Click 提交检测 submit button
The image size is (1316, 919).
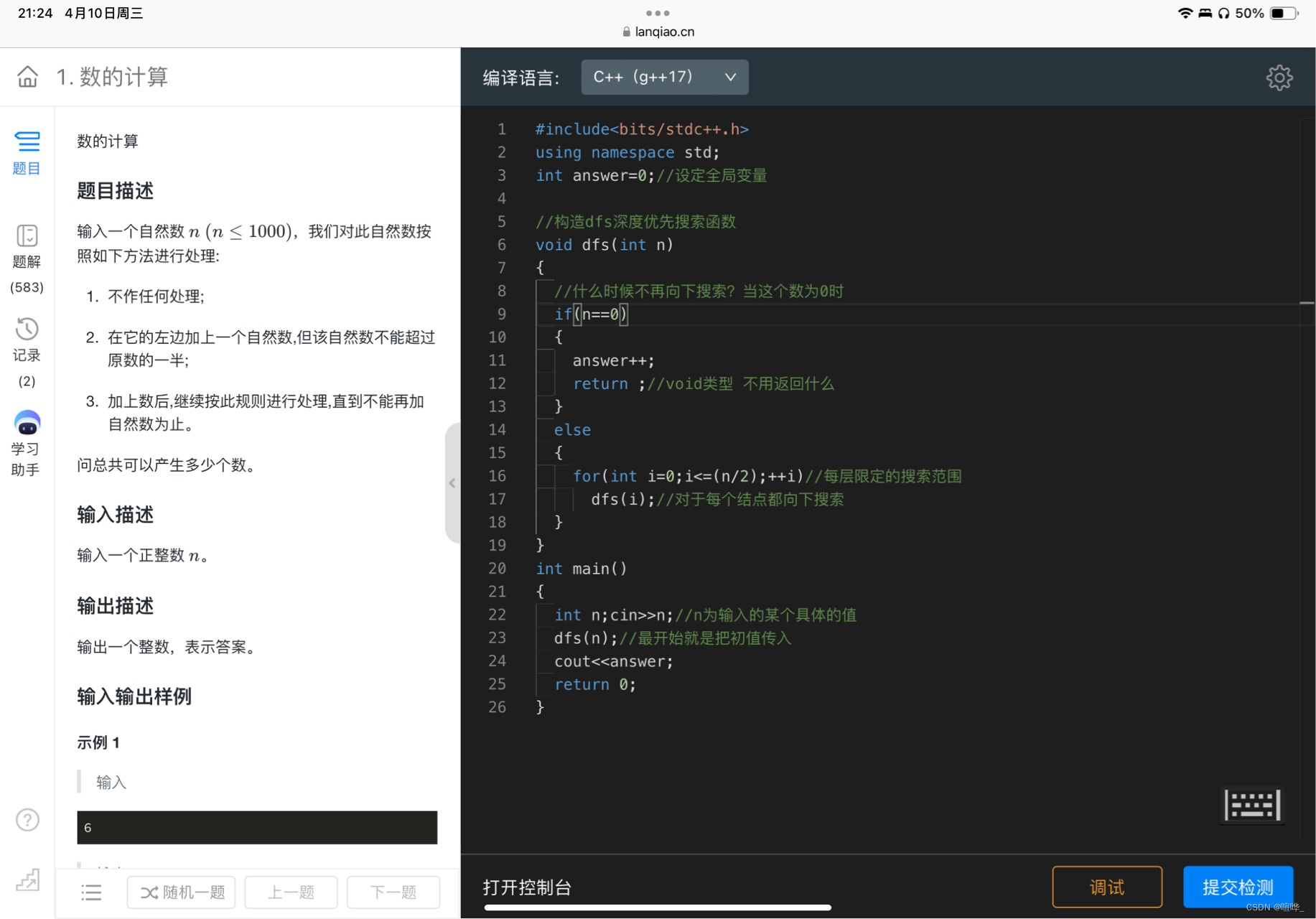pyautogui.click(x=1238, y=887)
